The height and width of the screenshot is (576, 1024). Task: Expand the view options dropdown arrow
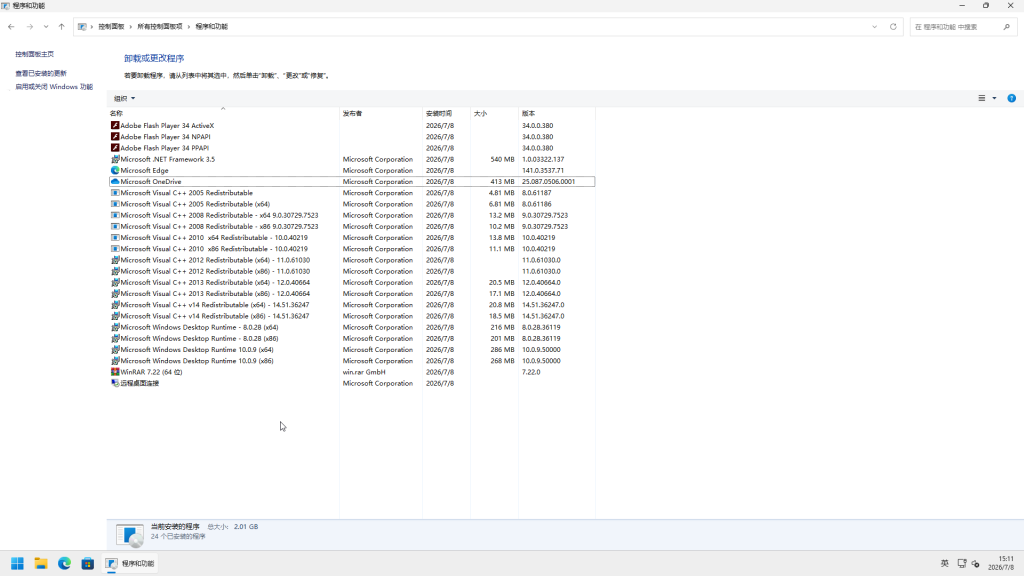click(995, 99)
